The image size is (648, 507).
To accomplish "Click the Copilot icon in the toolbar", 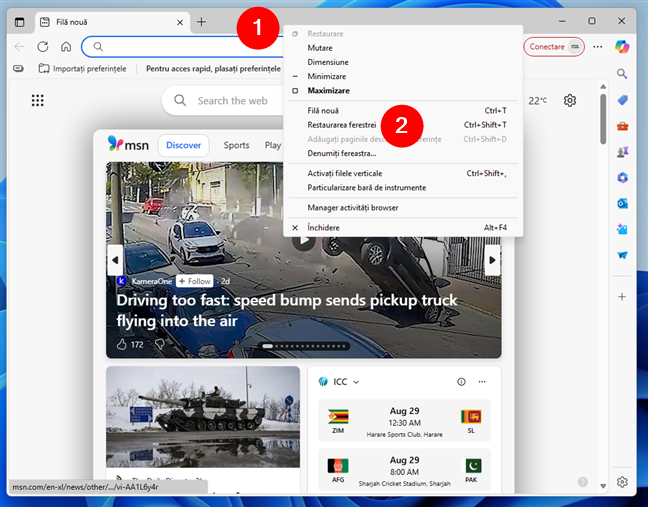I will pyautogui.click(x=622, y=46).
